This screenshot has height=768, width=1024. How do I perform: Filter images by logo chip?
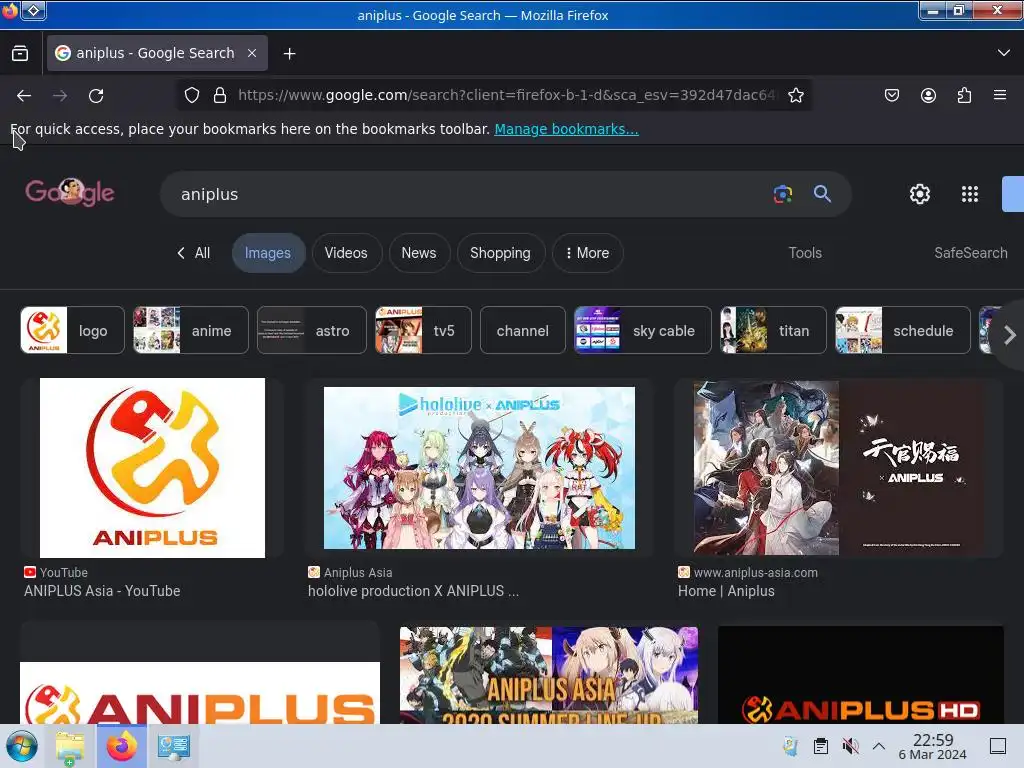pos(72,330)
